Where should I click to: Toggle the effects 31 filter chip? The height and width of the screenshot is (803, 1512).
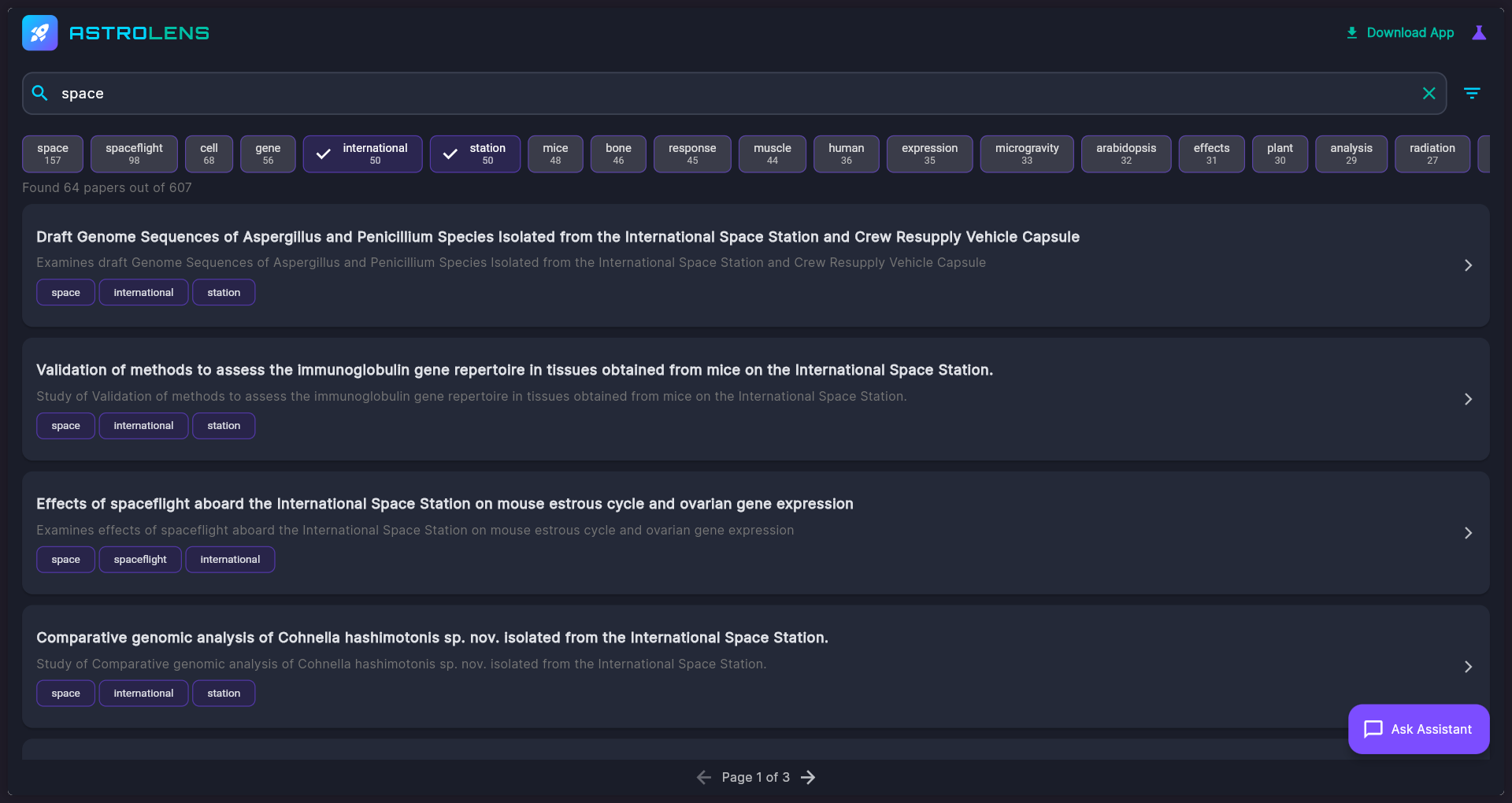pos(1211,154)
